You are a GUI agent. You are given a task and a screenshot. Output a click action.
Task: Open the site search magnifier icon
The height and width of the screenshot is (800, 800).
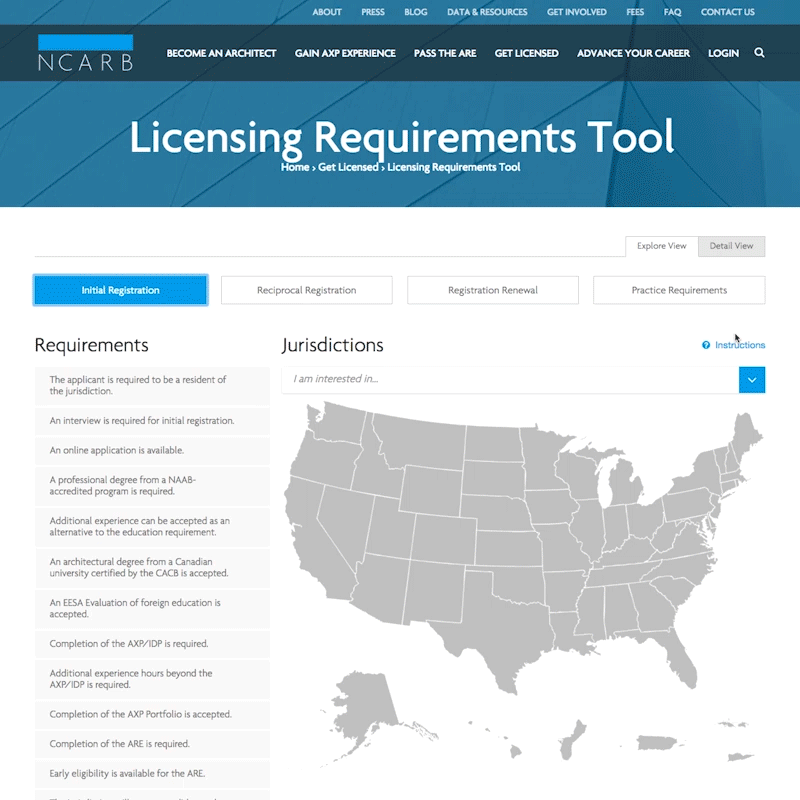[x=759, y=53]
